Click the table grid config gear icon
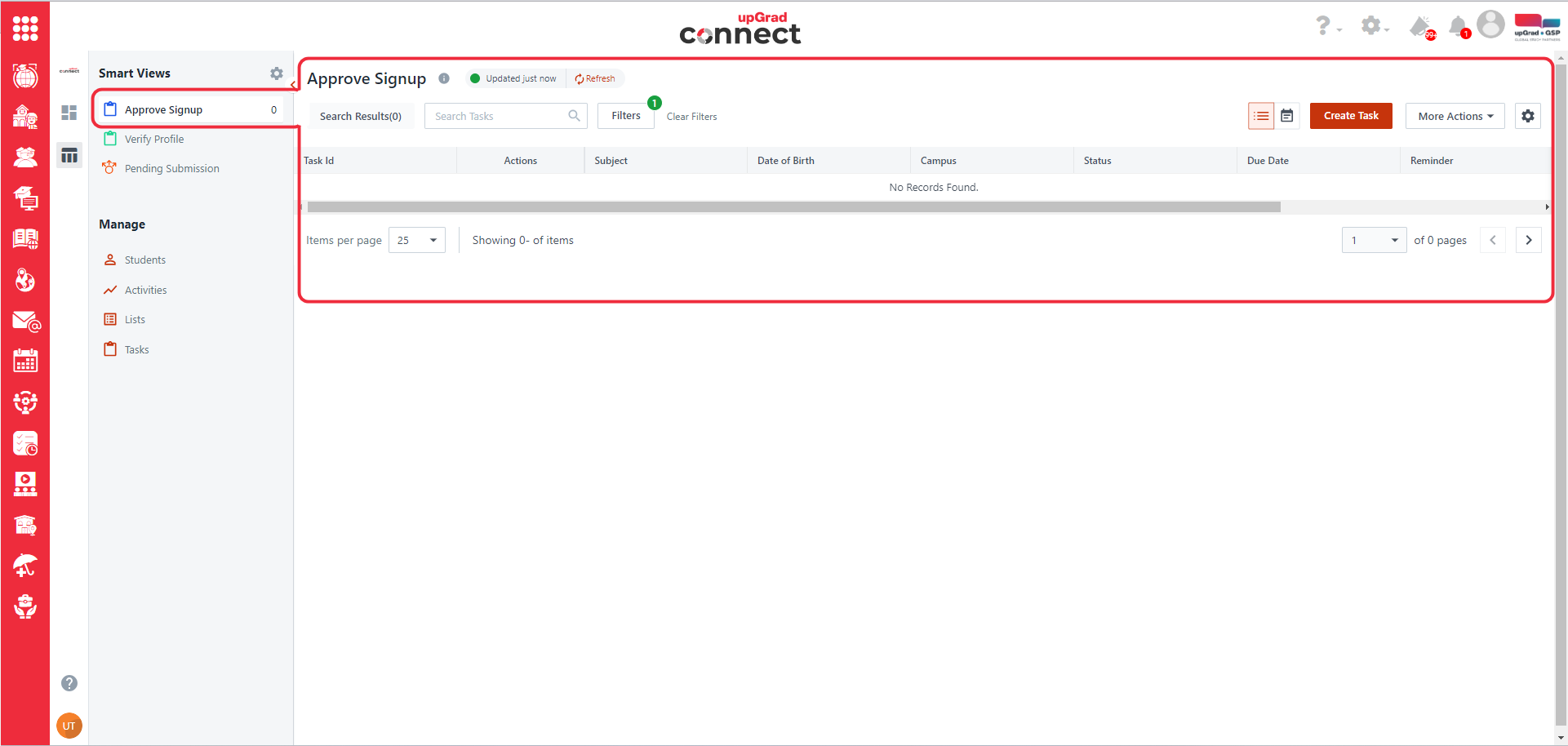1568x746 pixels. click(x=1528, y=116)
